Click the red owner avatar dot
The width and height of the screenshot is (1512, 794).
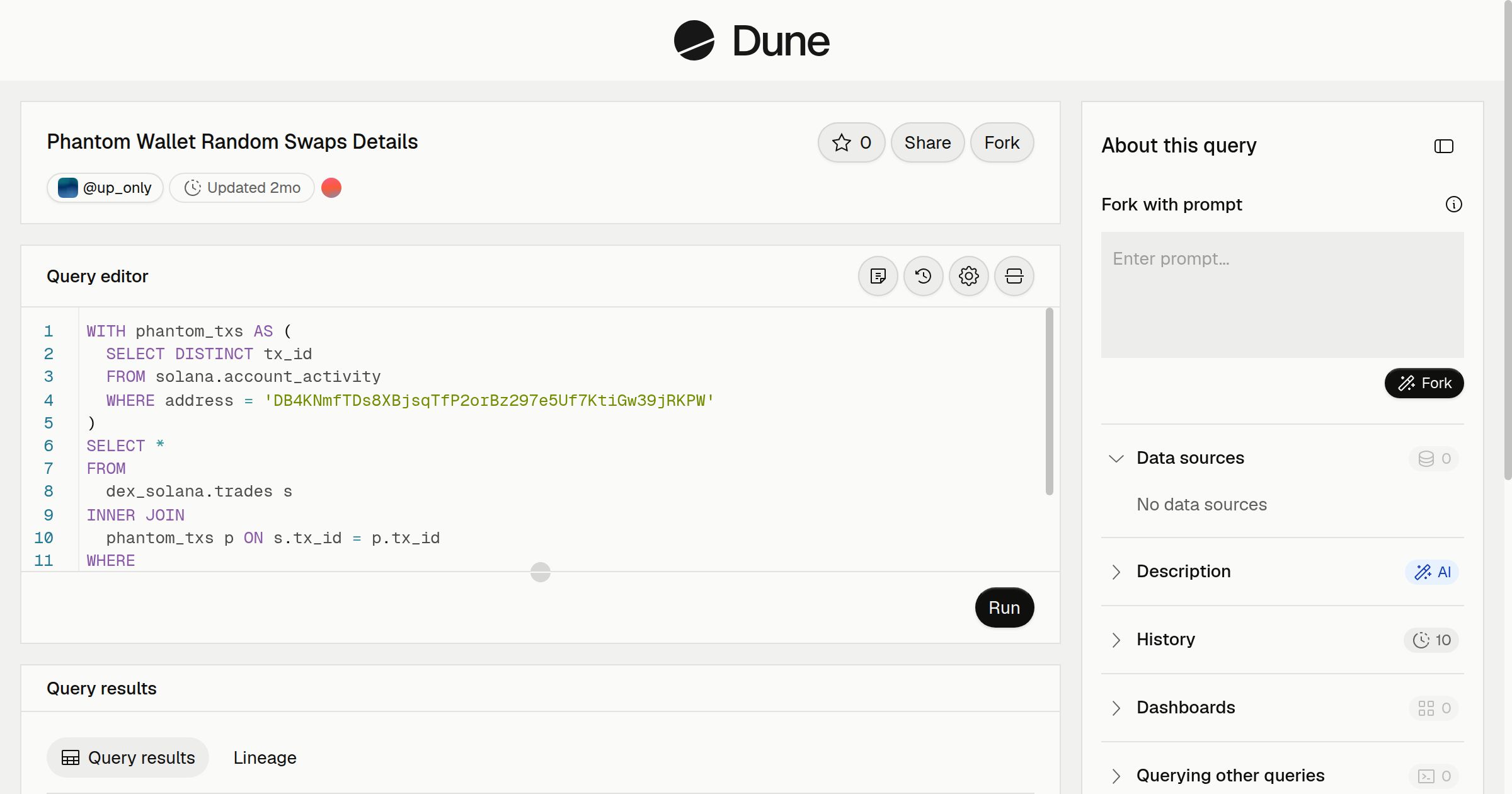[x=331, y=188]
